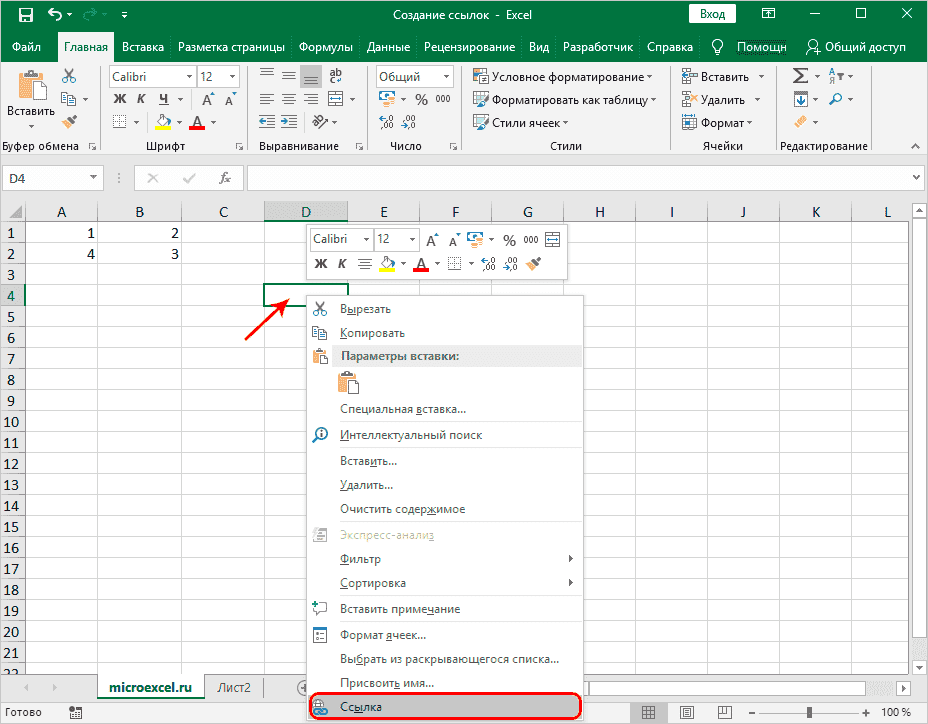Click percent format icon in mini toolbar
This screenshot has width=928, height=724.
tap(509, 240)
